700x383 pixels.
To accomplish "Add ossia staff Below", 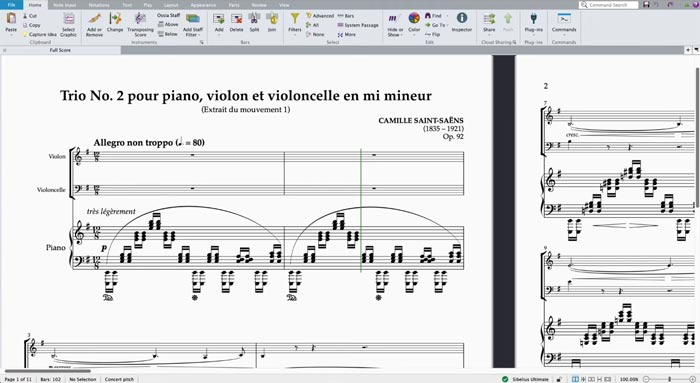I will pos(168,34).
